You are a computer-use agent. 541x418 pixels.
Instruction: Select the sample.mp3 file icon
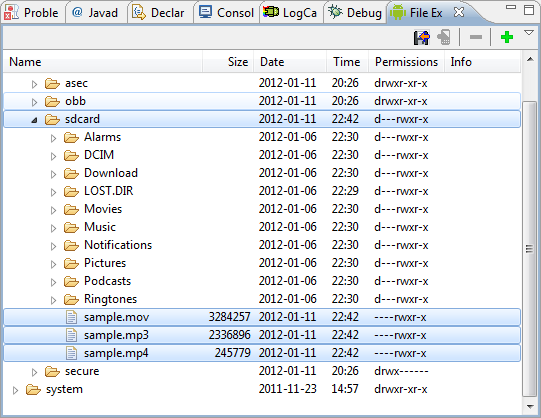(71, 335)
